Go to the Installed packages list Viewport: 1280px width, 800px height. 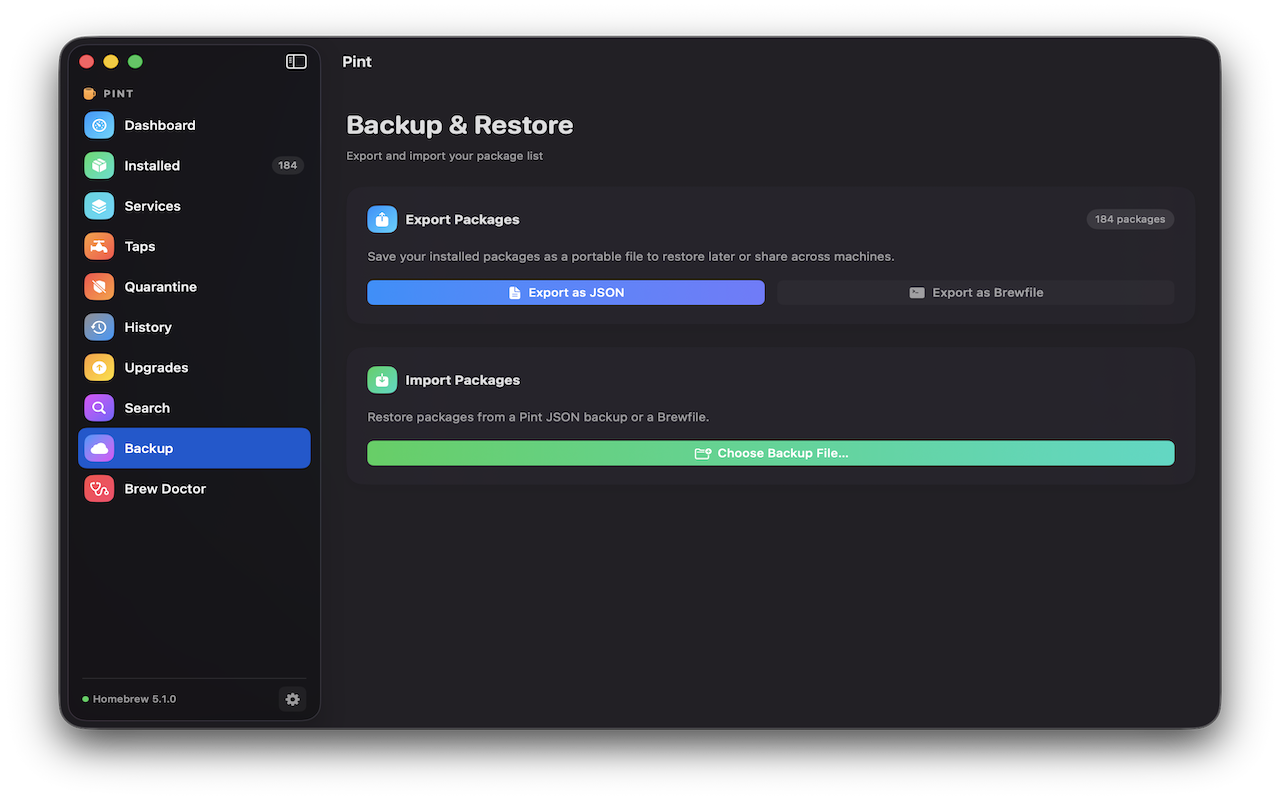click(152, 166)
